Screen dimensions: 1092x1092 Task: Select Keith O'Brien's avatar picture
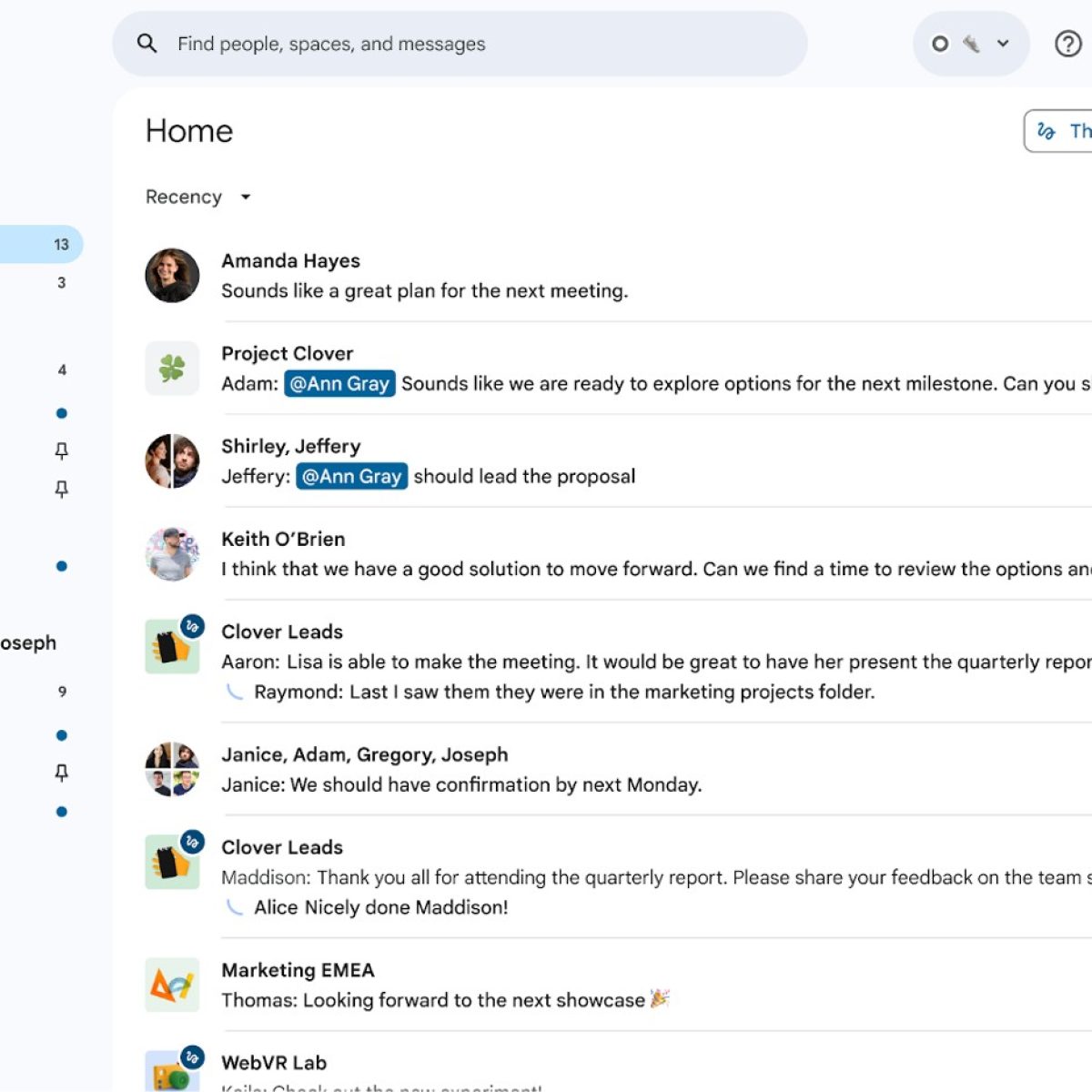click(172, 554)
